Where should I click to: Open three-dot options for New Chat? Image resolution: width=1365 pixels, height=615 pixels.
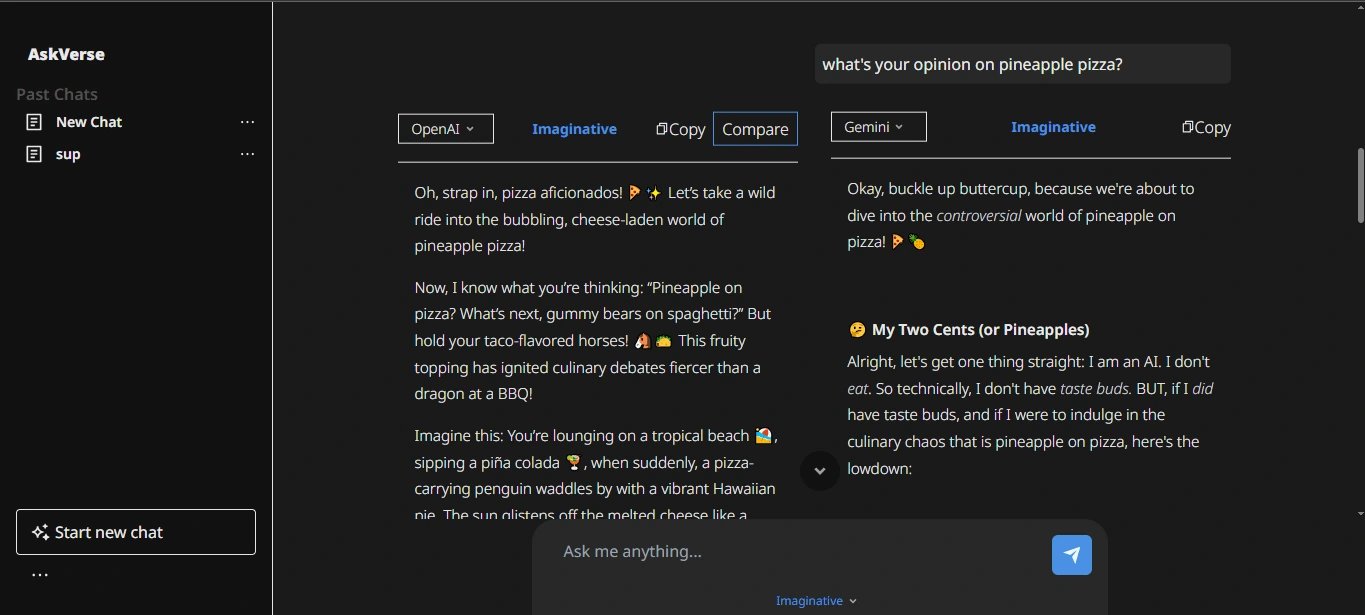[247, 122]
